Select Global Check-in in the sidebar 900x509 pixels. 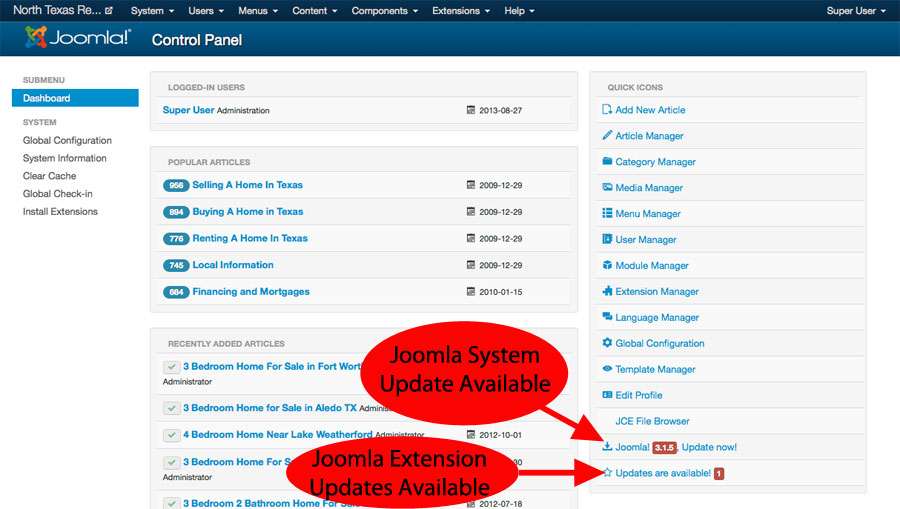pos(57,193)
